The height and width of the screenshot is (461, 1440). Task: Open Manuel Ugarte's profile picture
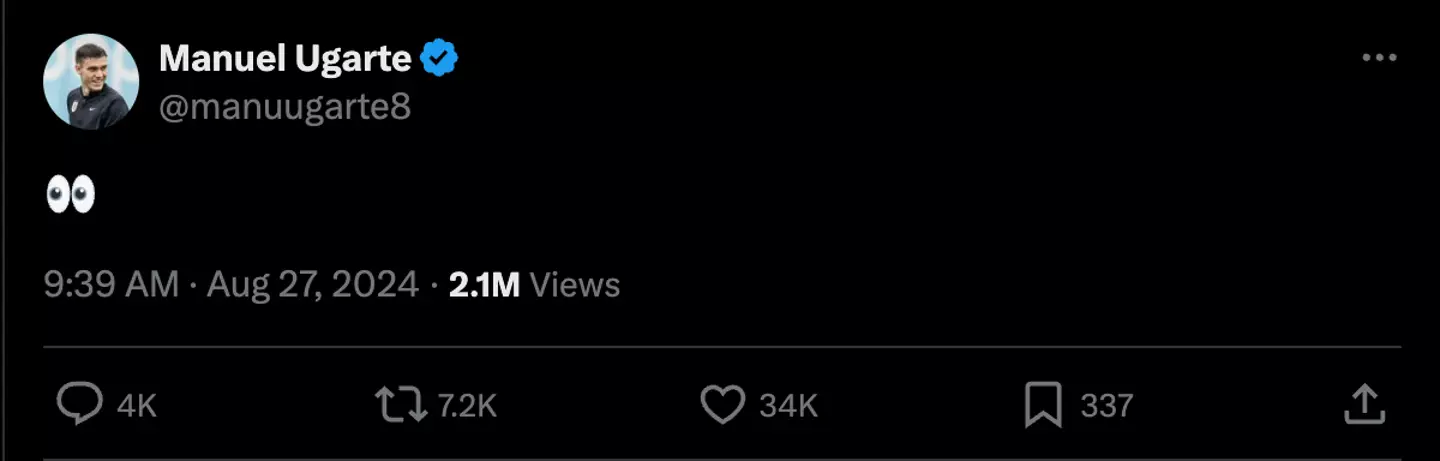(x=91, y=82)
